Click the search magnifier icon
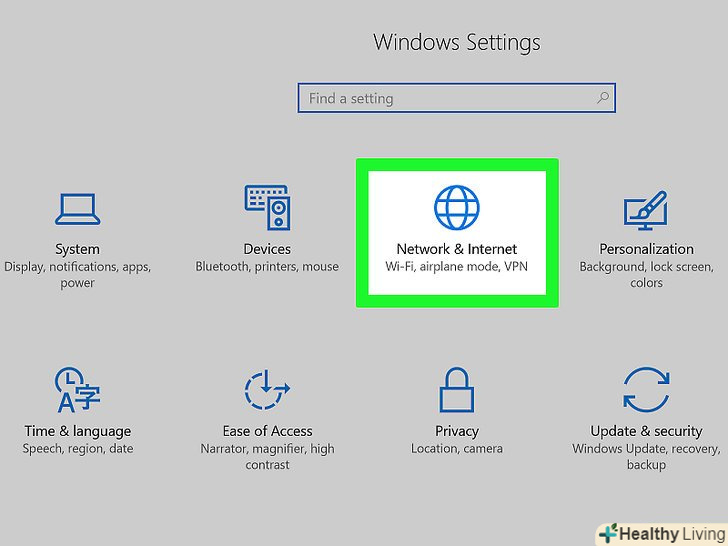 click(x=603, y=98)
